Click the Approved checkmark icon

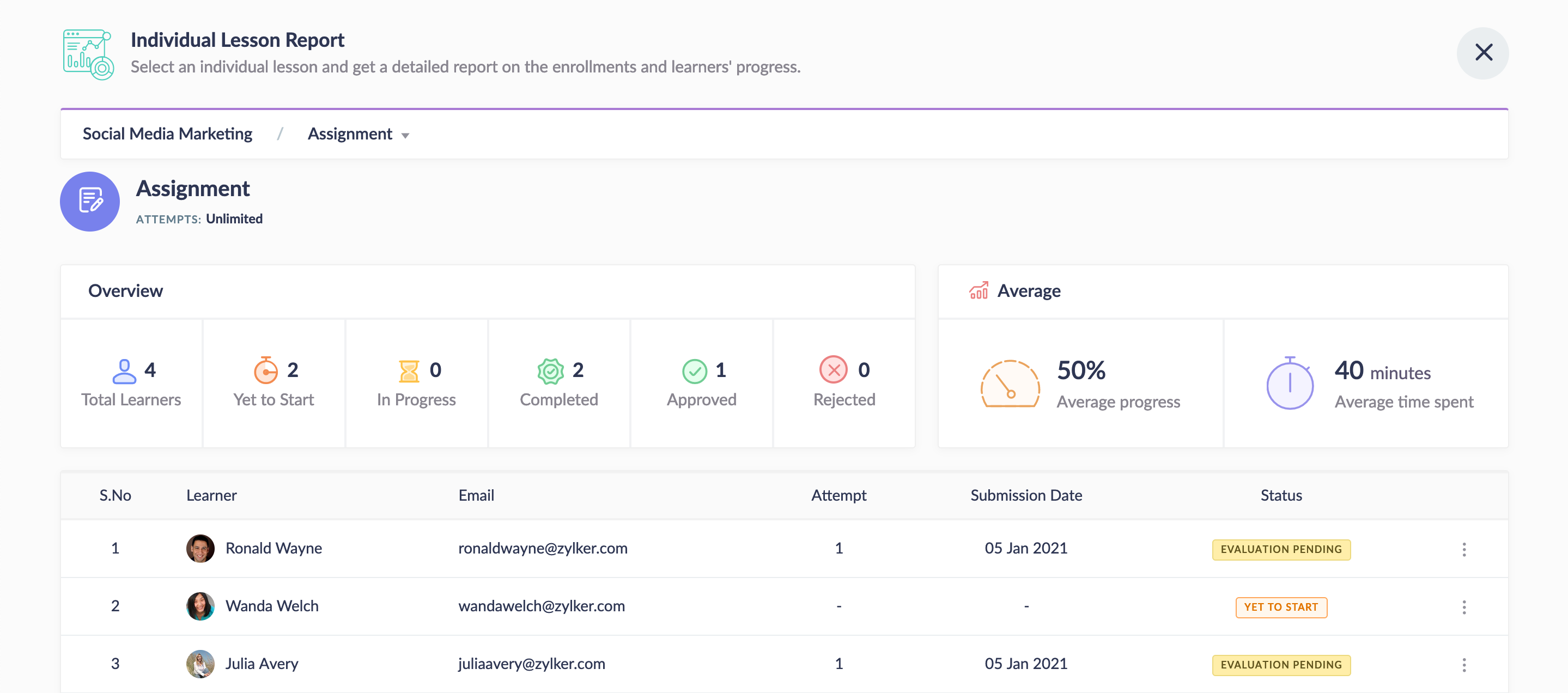coord(694,370)
